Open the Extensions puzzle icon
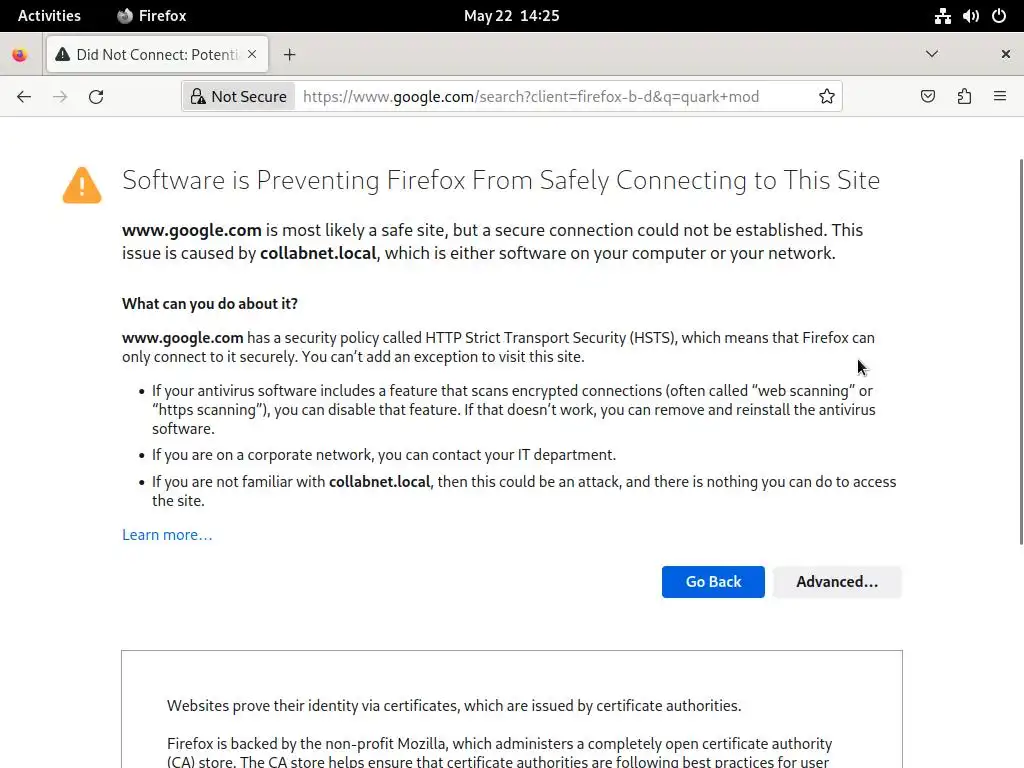The height and width of the screenshot is (768, 1024). point(964,97)
